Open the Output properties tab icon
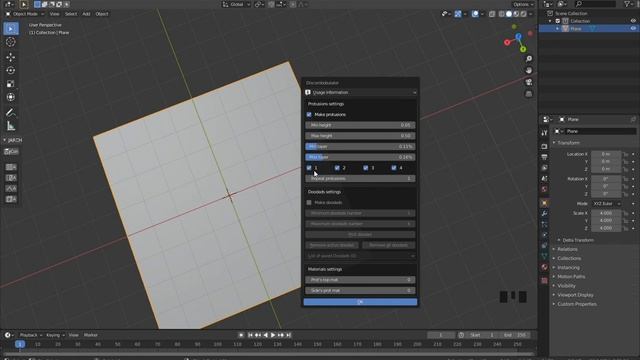 [x=544, y=157]
